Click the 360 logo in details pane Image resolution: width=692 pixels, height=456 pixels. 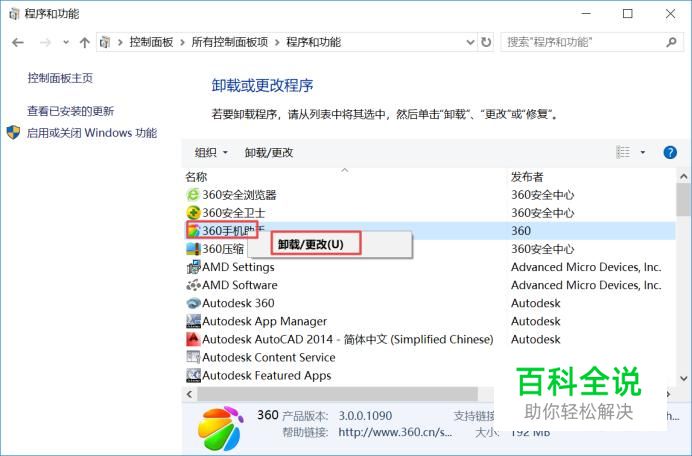[x=220, y=428]
